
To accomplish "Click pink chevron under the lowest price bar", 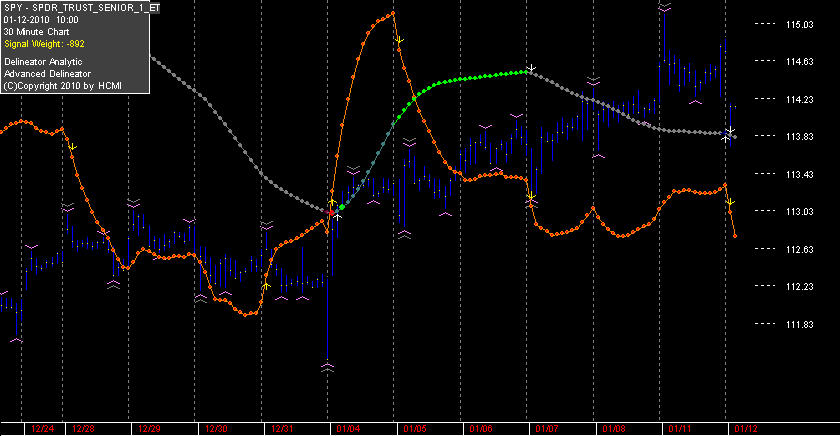I will (x=327, y=367).
